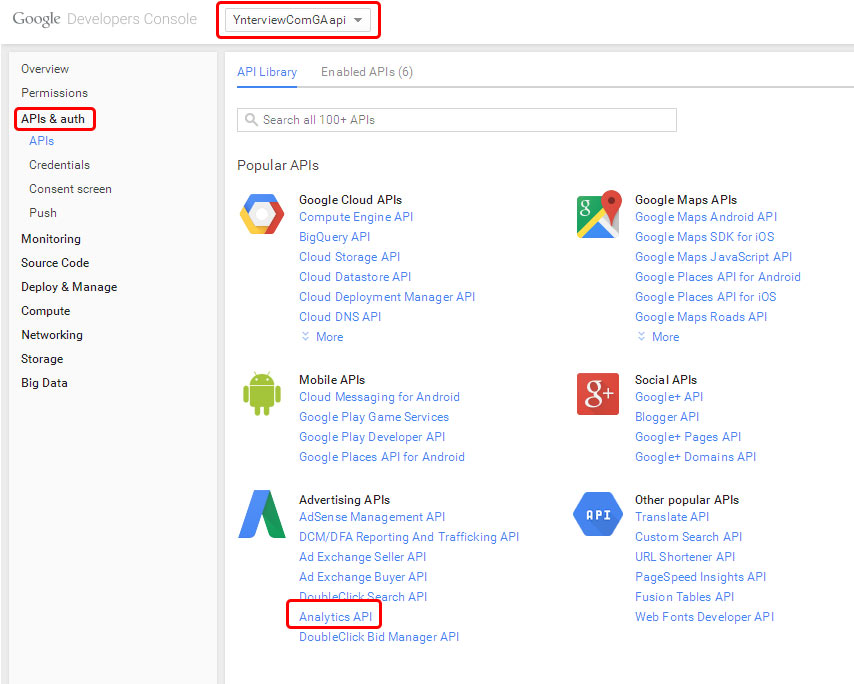Open Web Fonts Developer API link
Screen dimensions: 854x684
coord(705,616)
